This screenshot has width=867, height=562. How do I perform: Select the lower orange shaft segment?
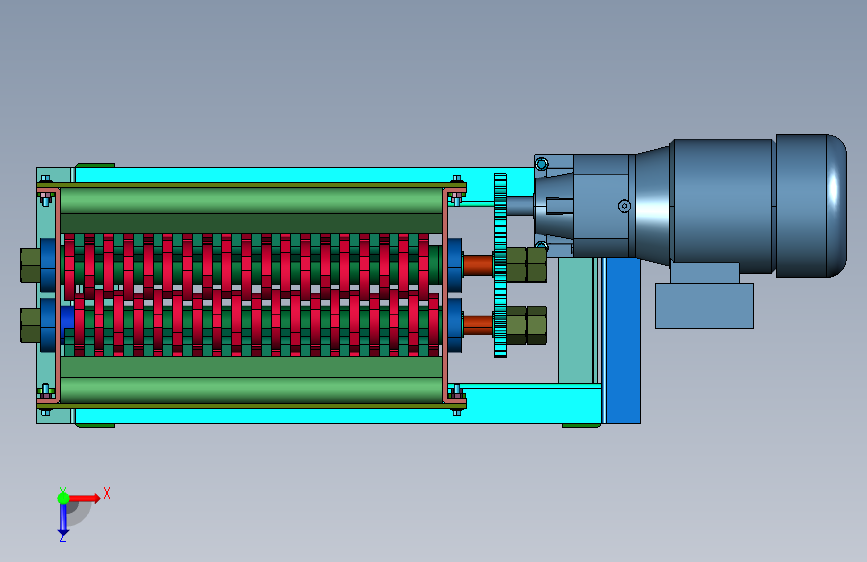tap(478, 325)
